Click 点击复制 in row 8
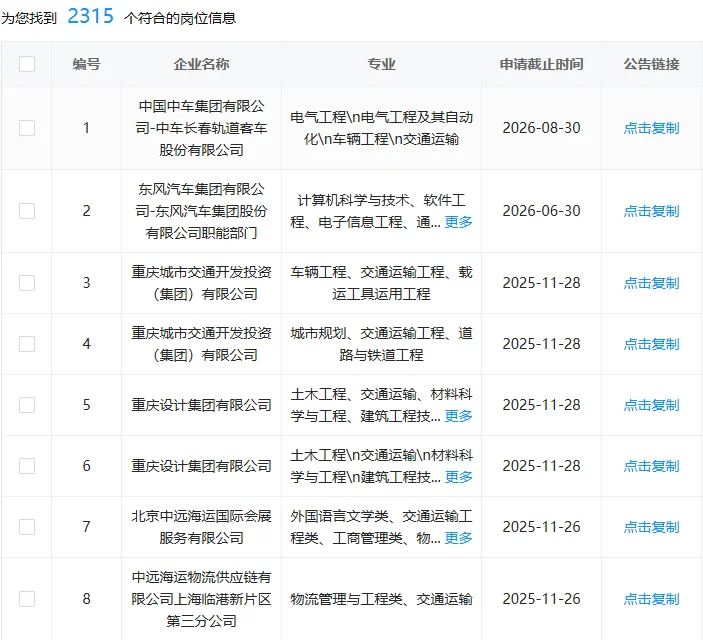Viewport: 703px width, 640px height. click(651, 599)
